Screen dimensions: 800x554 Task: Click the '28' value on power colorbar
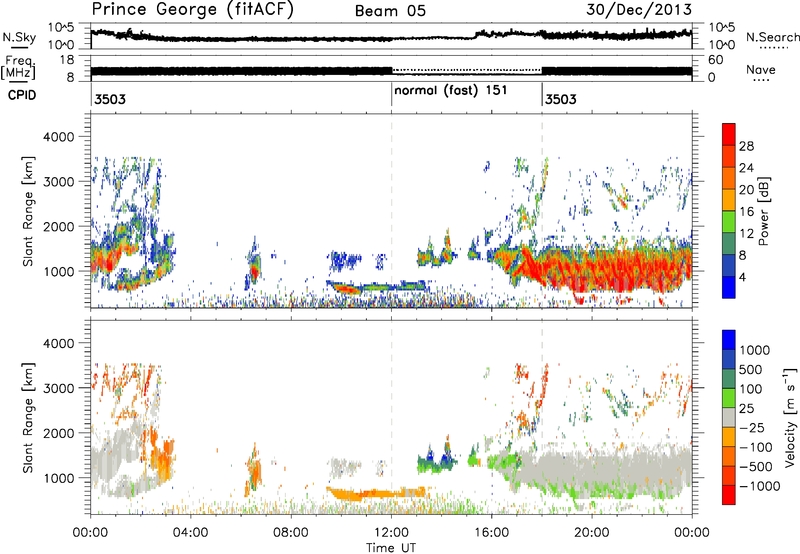(x=746, y=146)
